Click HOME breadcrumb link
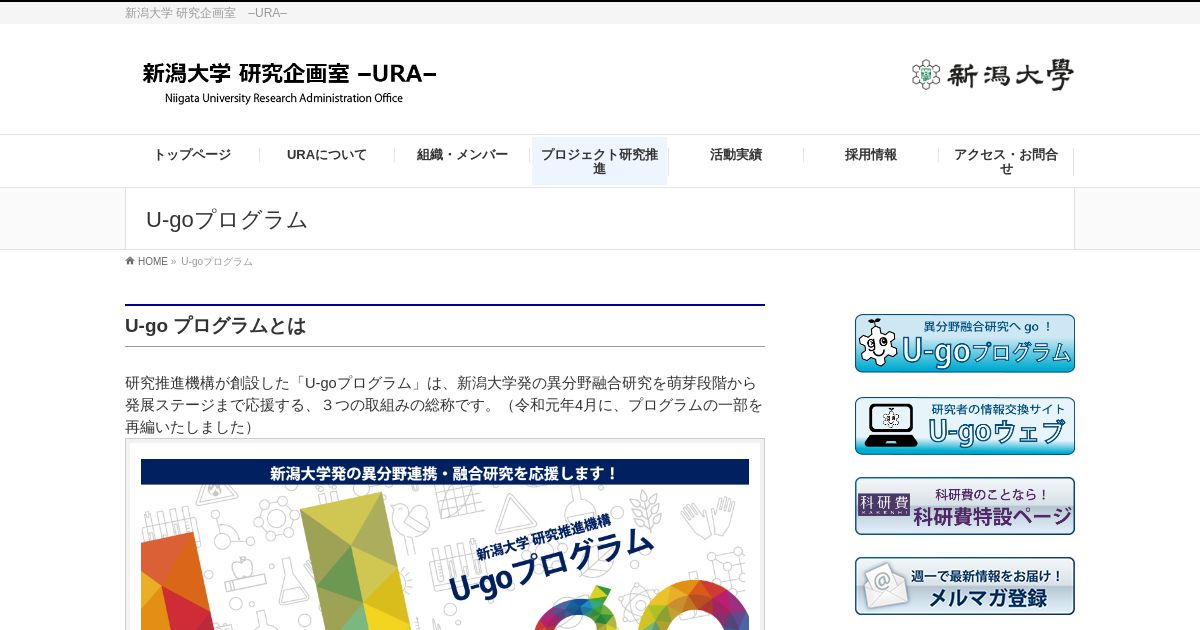1200x630 pixels. pyautogui.click(x=153, y=262)
